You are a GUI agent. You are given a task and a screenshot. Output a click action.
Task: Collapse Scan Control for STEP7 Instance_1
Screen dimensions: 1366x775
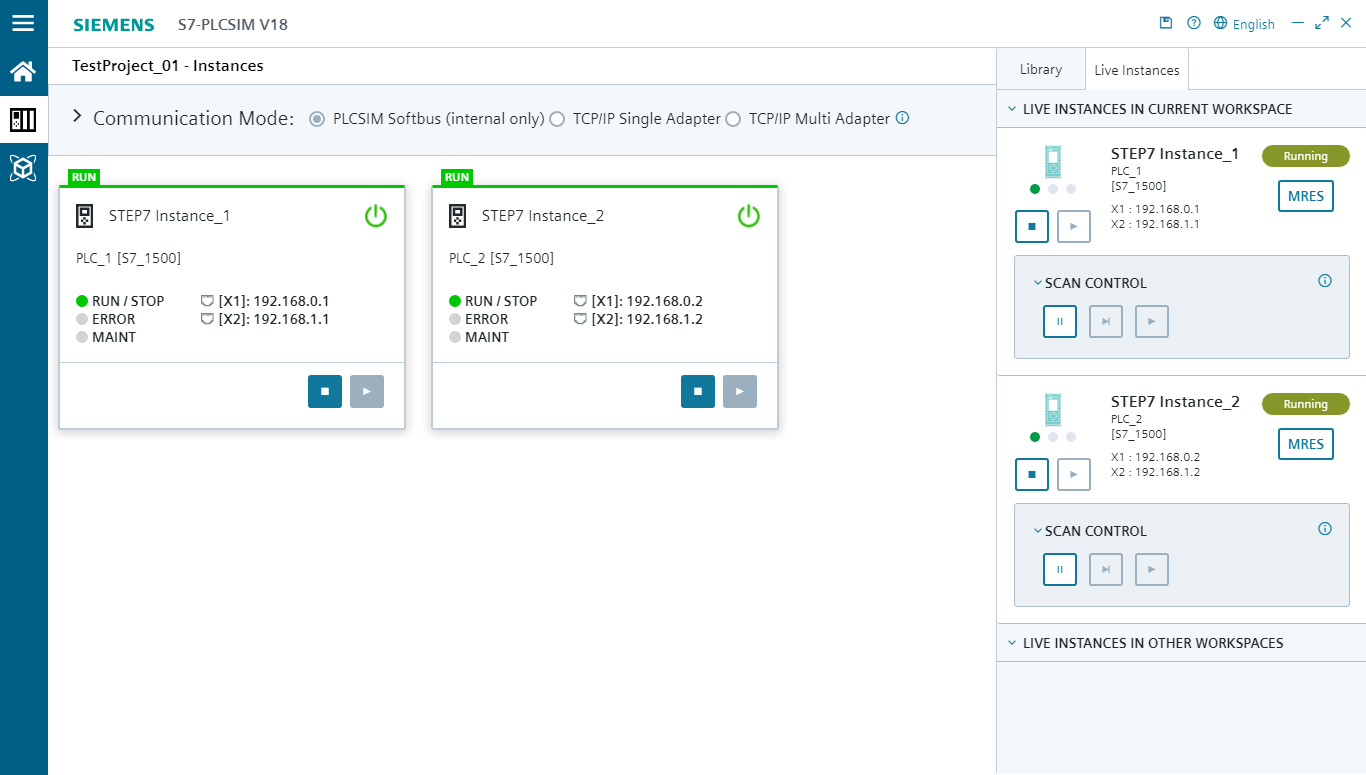point(1038,283)
